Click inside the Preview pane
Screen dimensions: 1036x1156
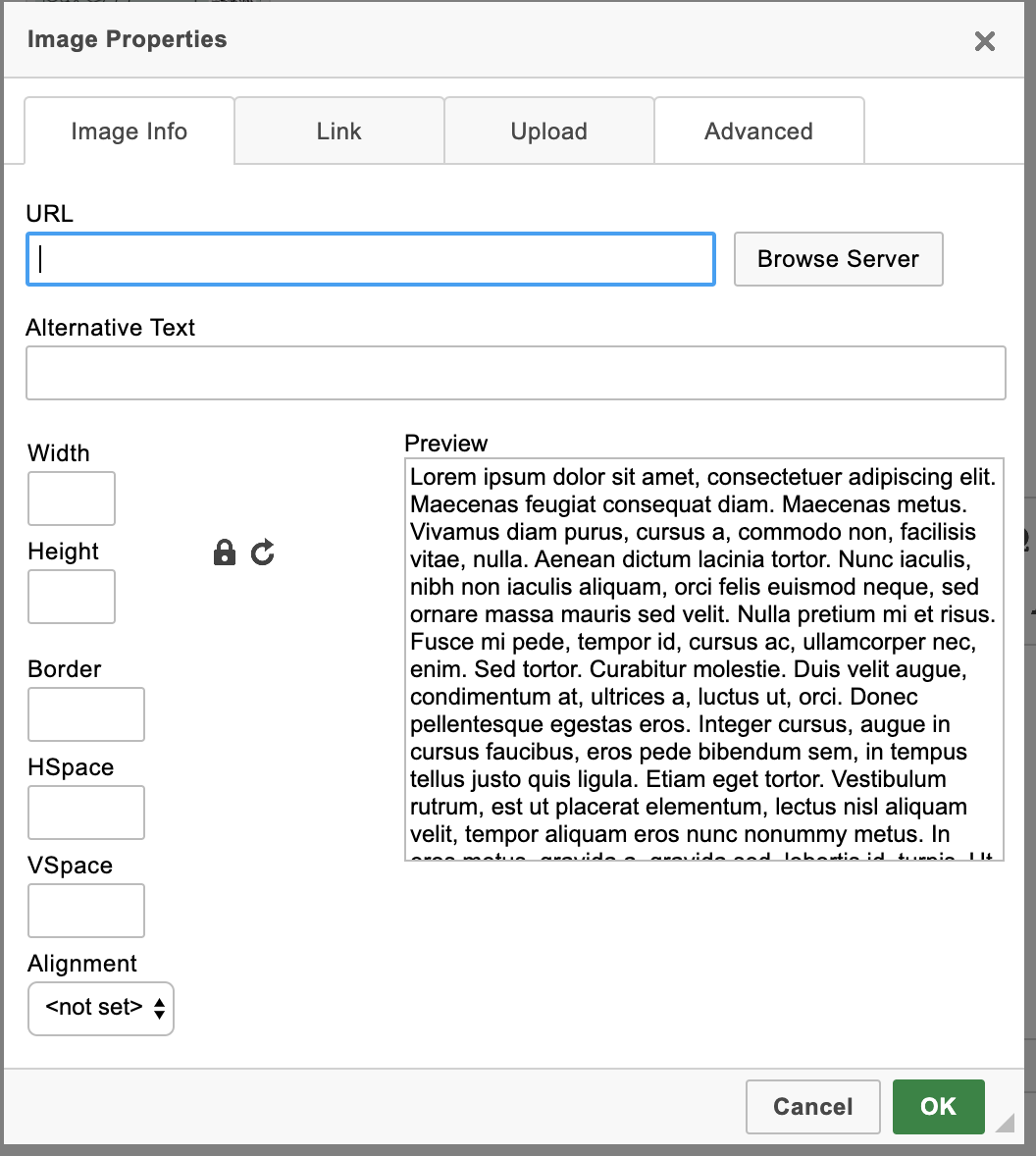(x=702, y=657)
